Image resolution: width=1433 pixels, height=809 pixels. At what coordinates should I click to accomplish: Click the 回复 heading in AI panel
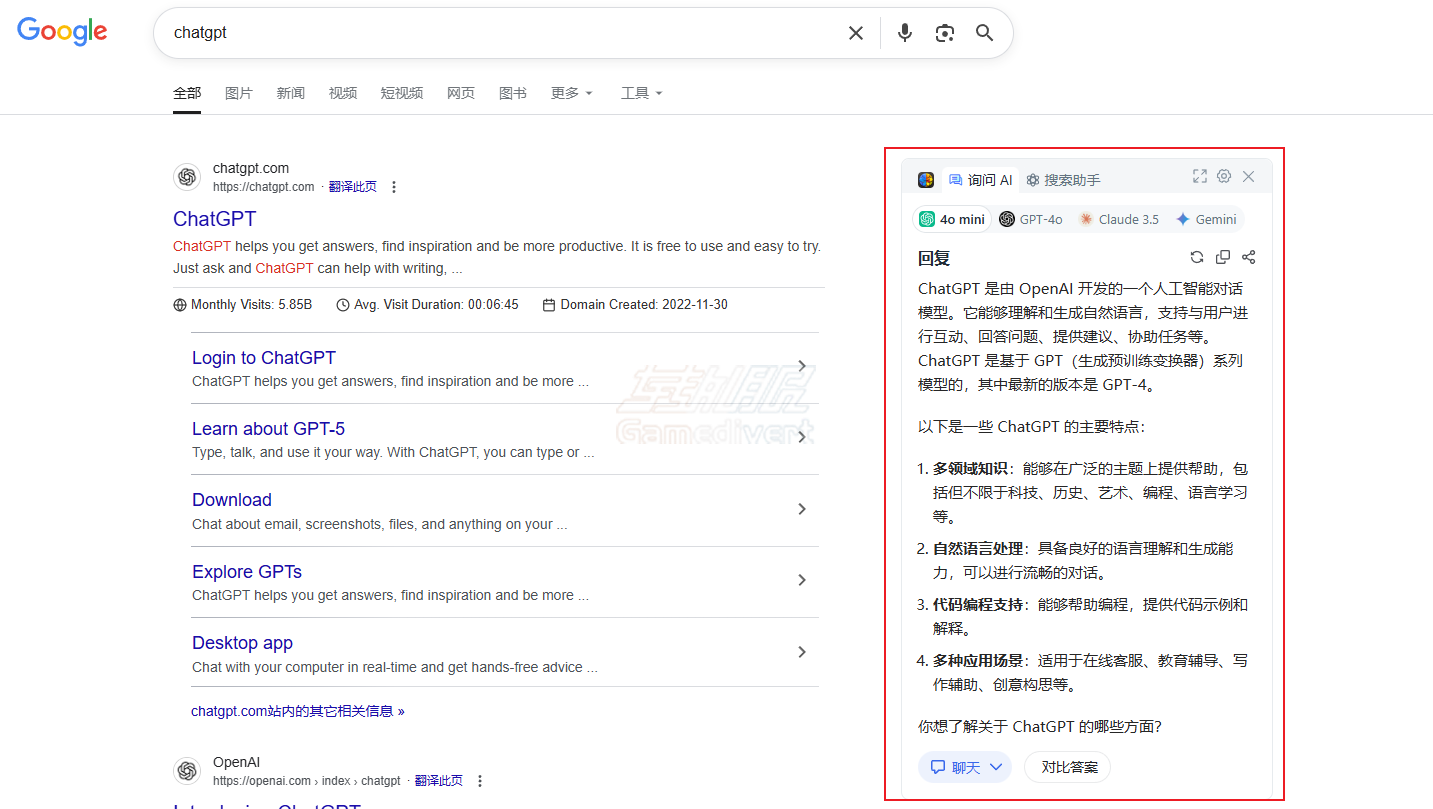pos(934,258)
